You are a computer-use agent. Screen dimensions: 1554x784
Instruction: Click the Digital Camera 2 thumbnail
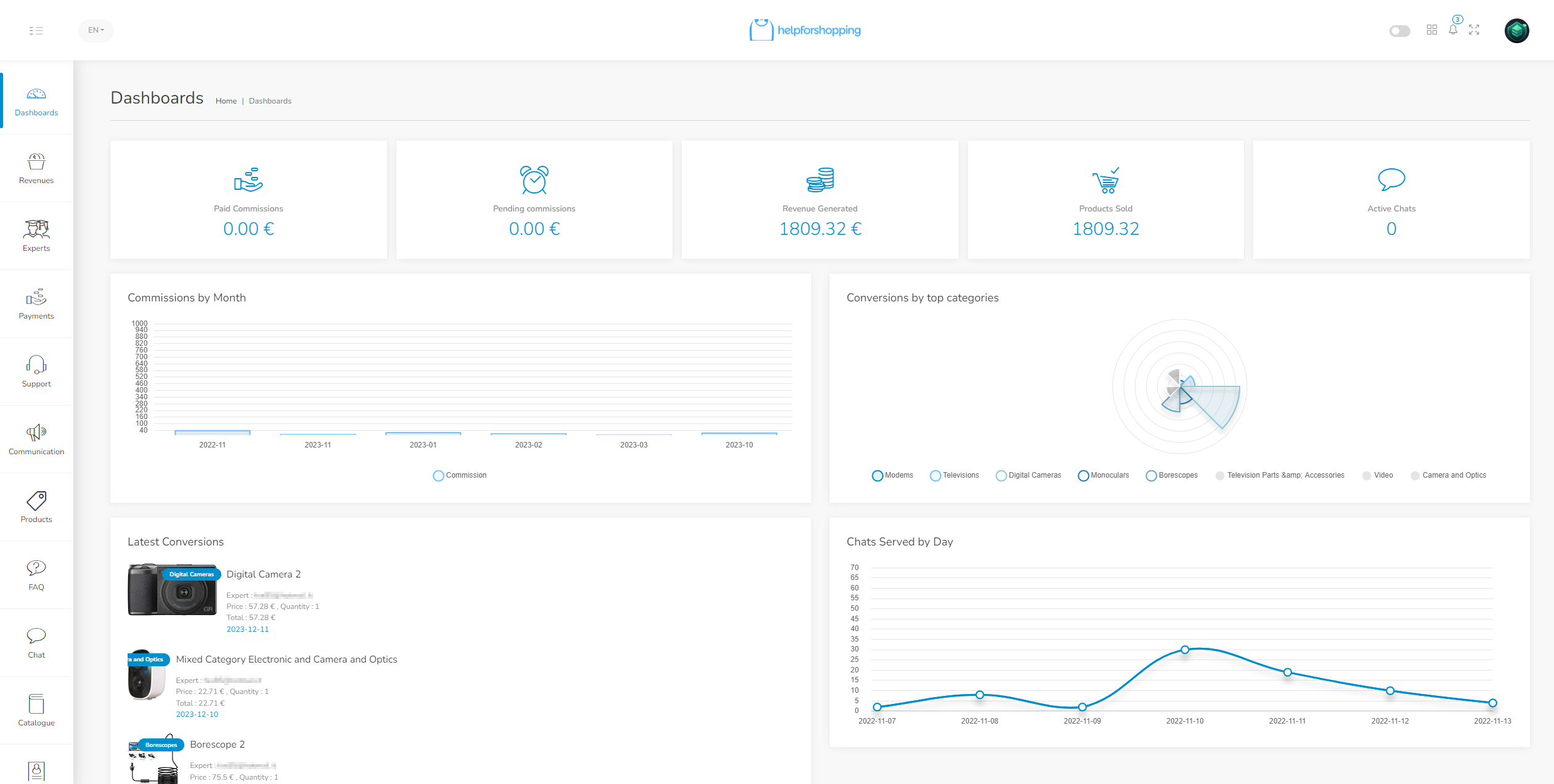(173, 590)
